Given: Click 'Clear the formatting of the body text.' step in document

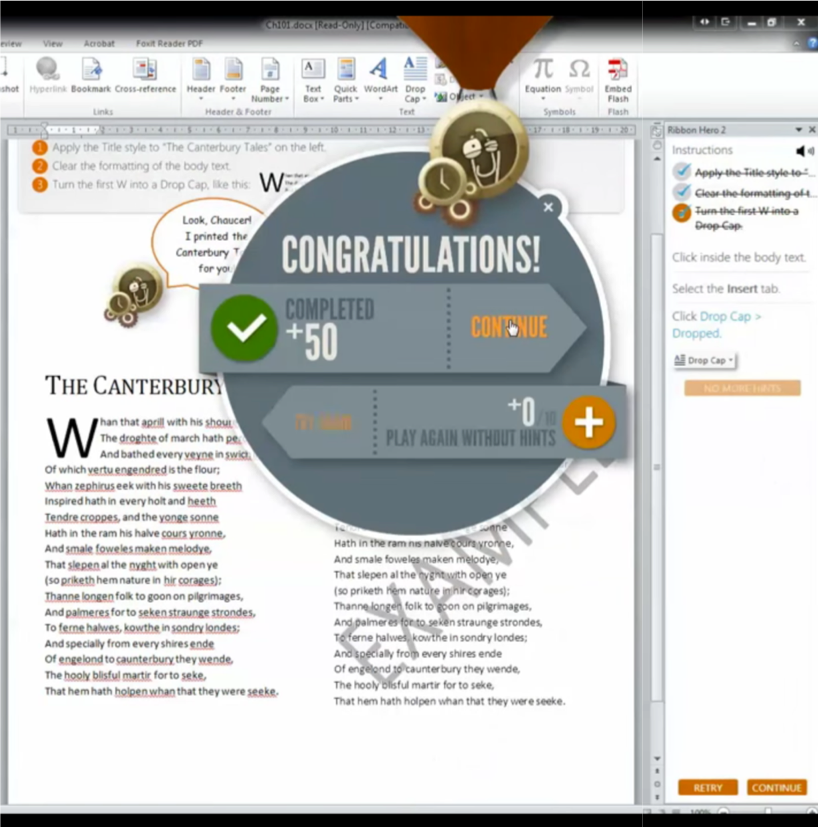Looking at the screenshot, I should tap(141, 166).
